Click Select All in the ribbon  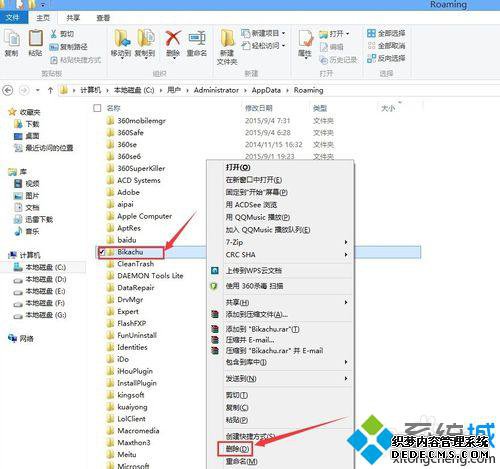pyautogui.click(x=386, y=33)
